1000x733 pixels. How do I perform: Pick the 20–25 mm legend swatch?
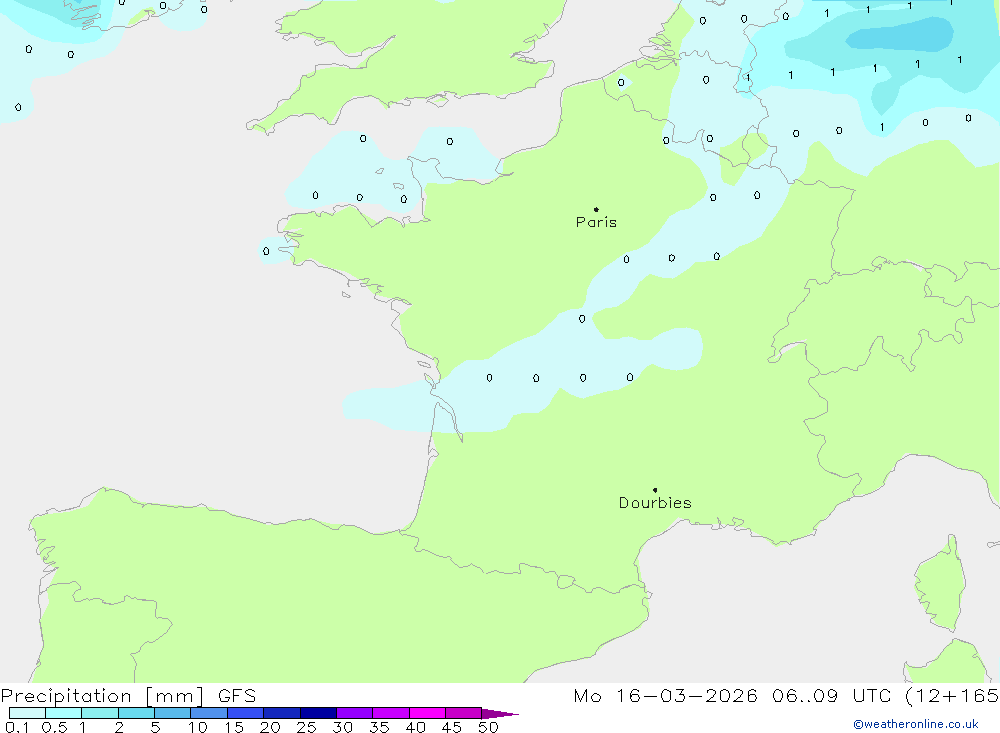(x=282, y=713)
